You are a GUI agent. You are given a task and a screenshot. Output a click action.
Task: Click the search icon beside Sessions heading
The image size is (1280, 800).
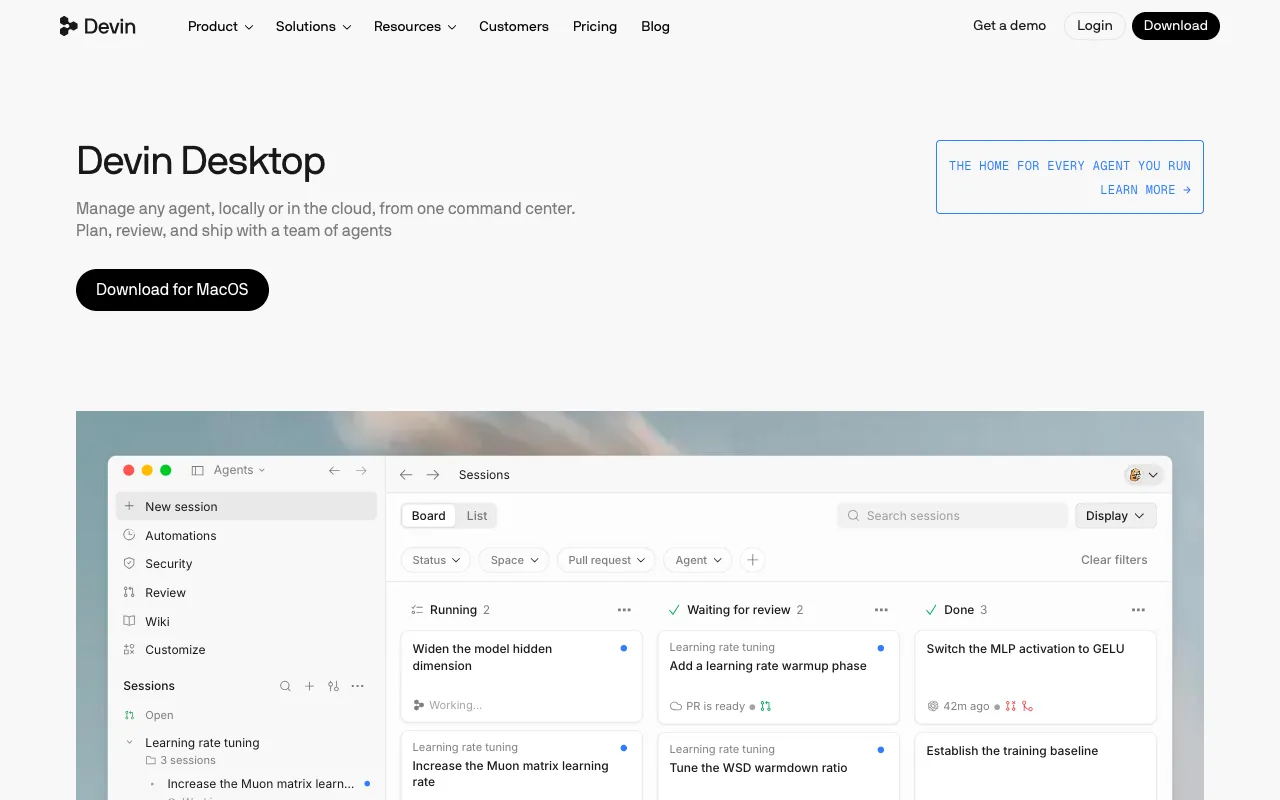(x=285, y=686)
